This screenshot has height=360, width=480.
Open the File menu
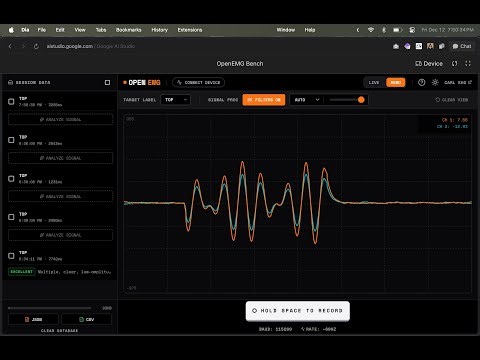click(x=42, y=30)
